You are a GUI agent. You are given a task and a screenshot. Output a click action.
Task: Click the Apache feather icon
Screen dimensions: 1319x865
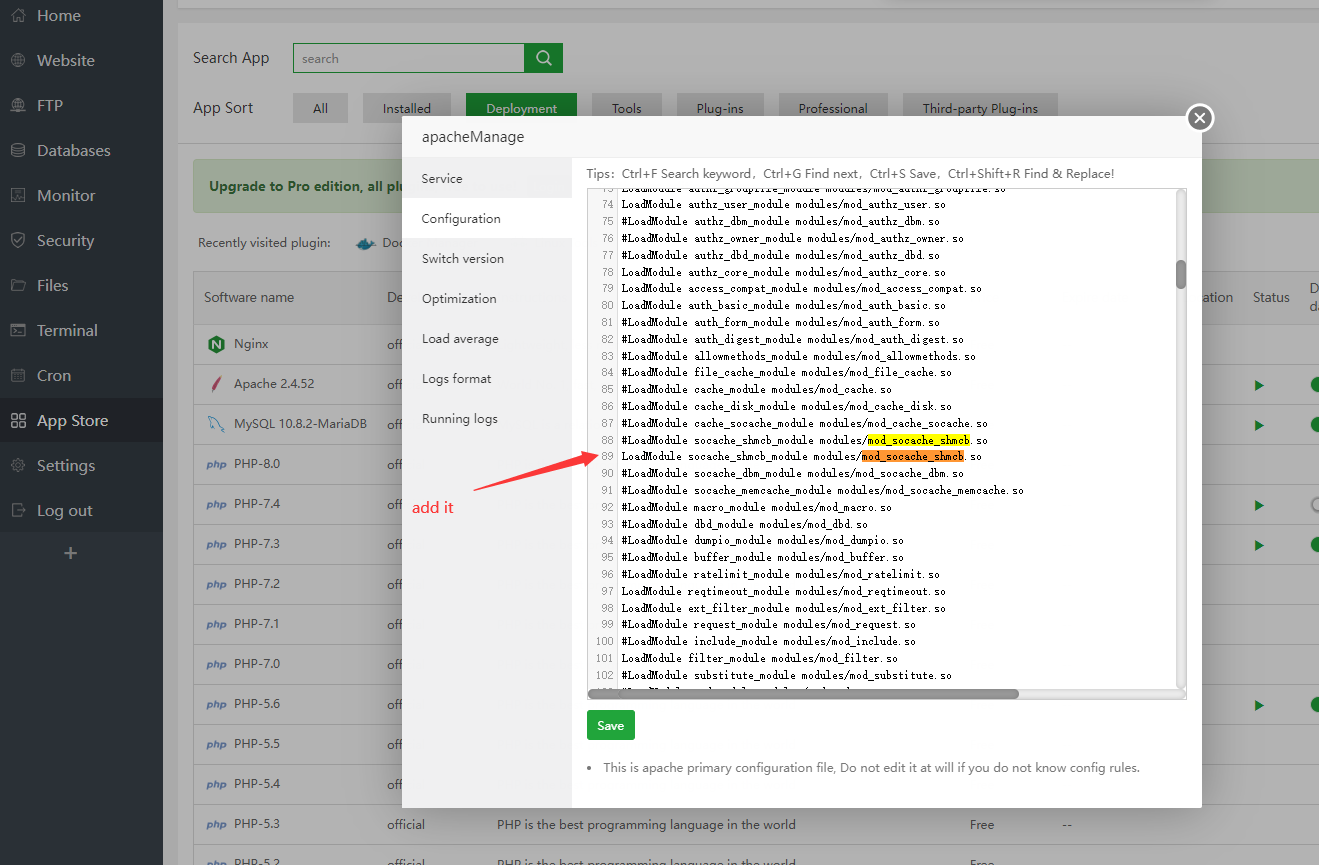pos(215,384)
